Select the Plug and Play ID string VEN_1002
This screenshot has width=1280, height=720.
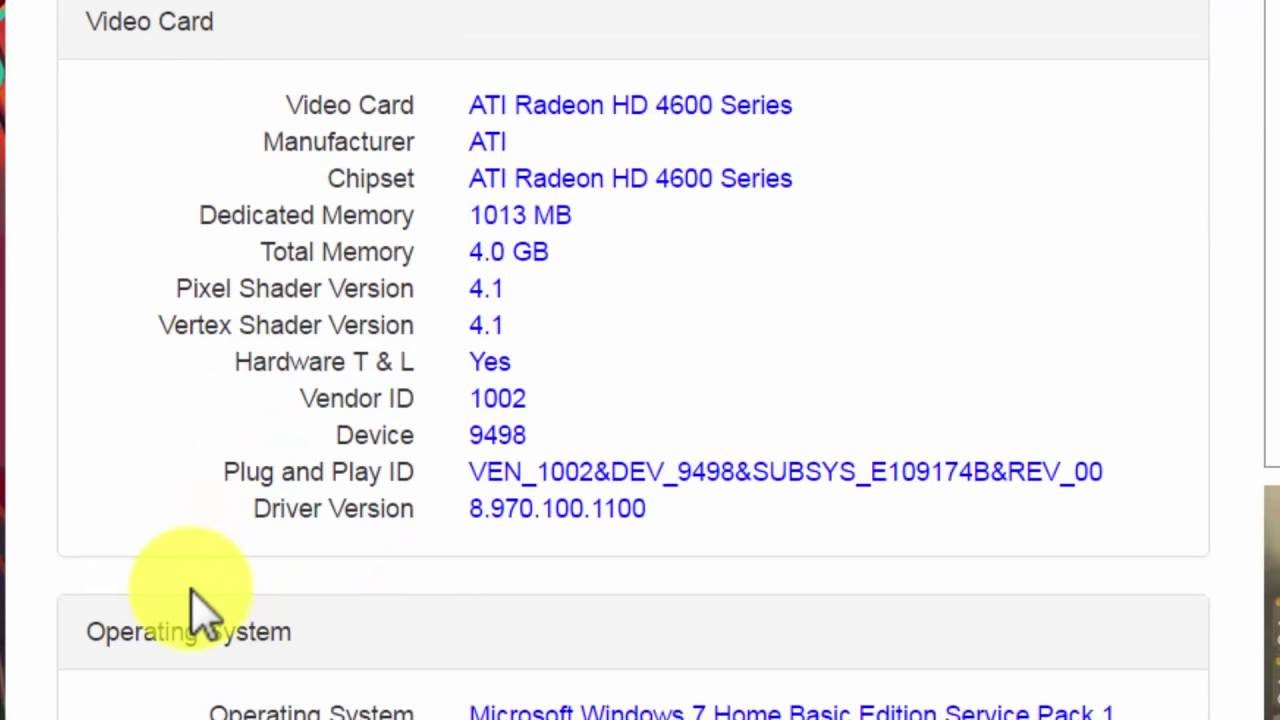click(785, 472)
